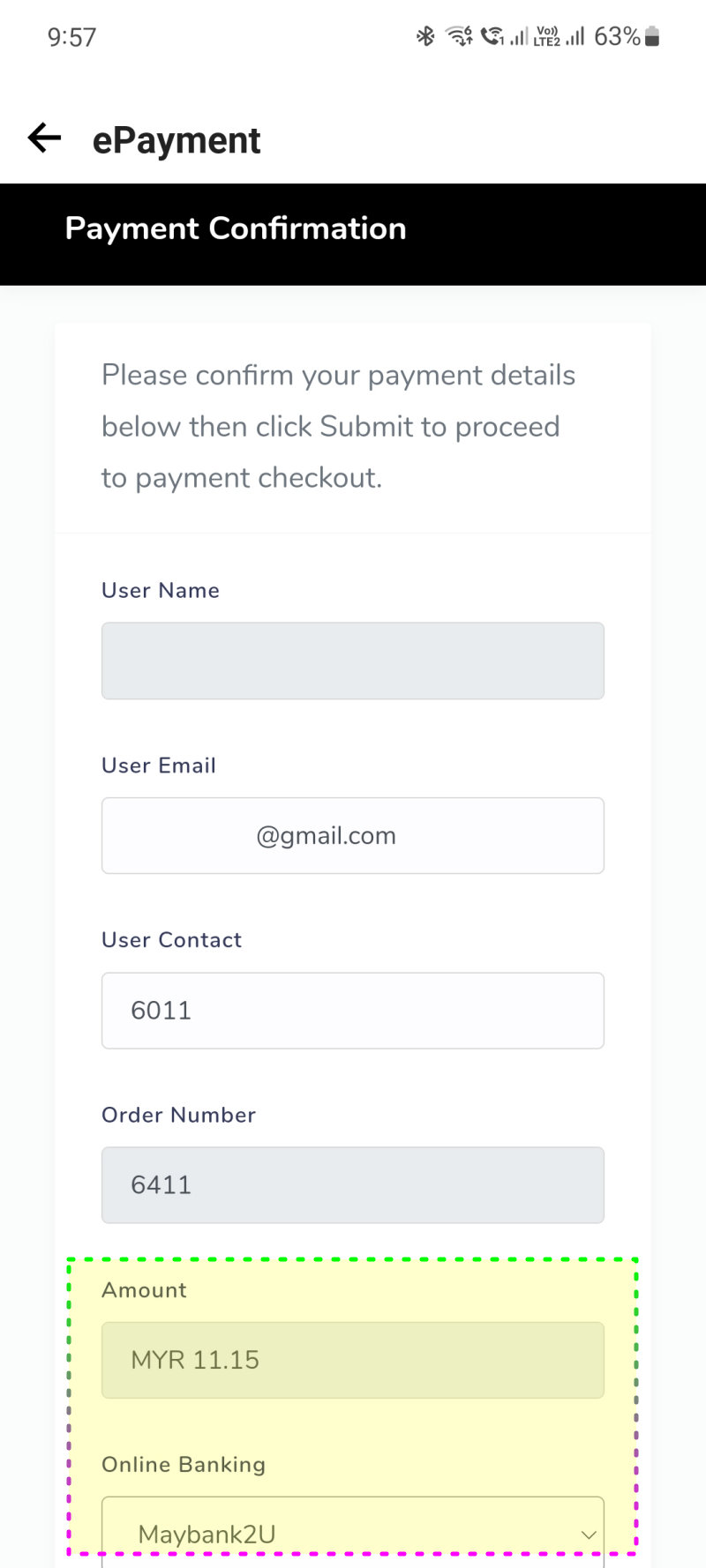Viewport: 706px width, 1568px height.
Task: Click the User Name input field
Action: 353,661
